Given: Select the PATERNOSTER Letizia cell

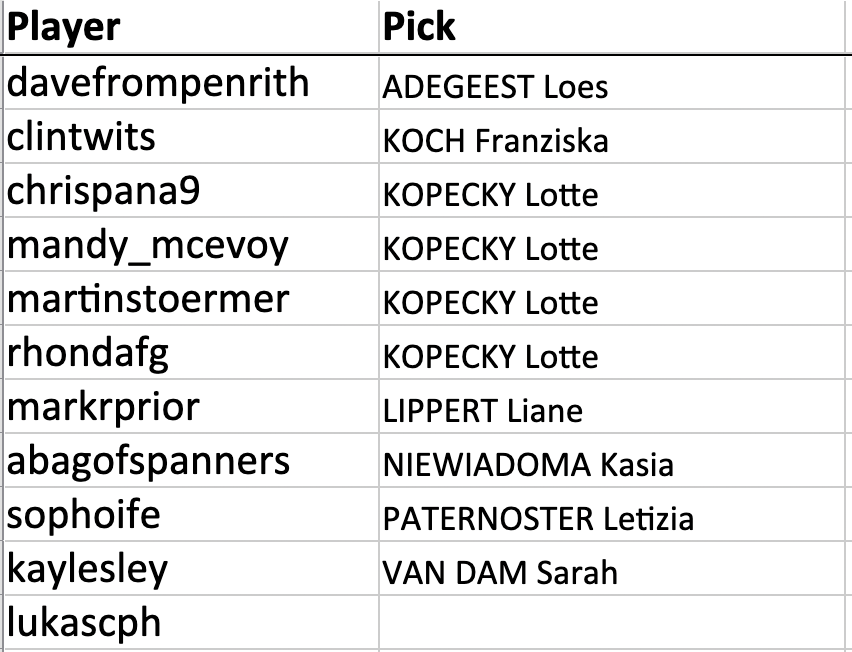Looking at the screenshot, I should coord(612,514).
